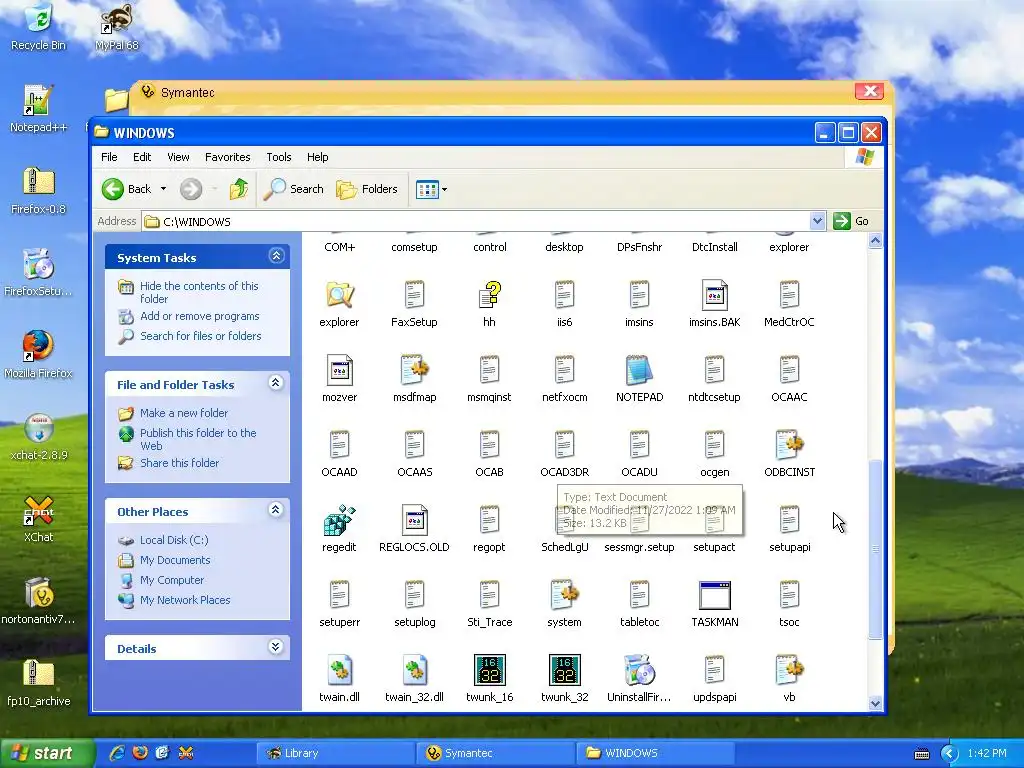Select the twain.dll file icon
The height and width of the screenshot is (768, 1024).
point(339,670)
